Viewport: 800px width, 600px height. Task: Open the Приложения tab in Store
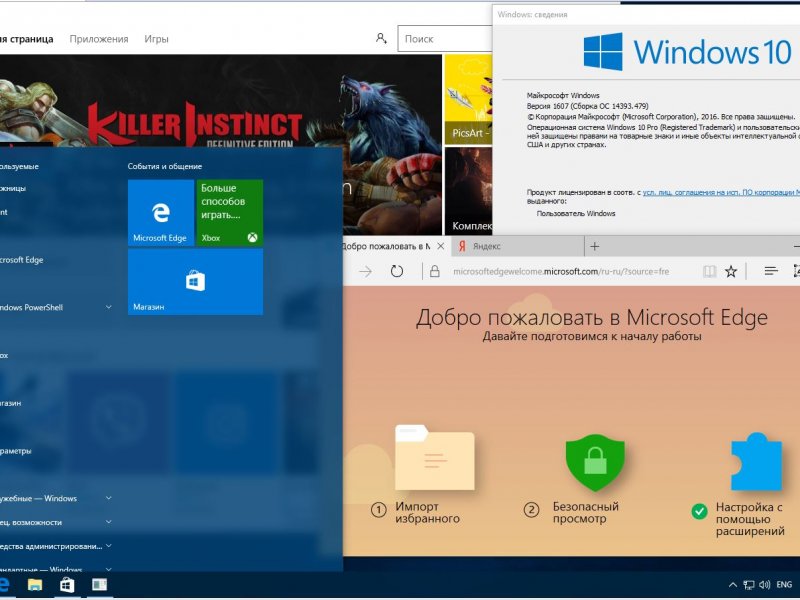pyautogui.click(x=99, y=39)
